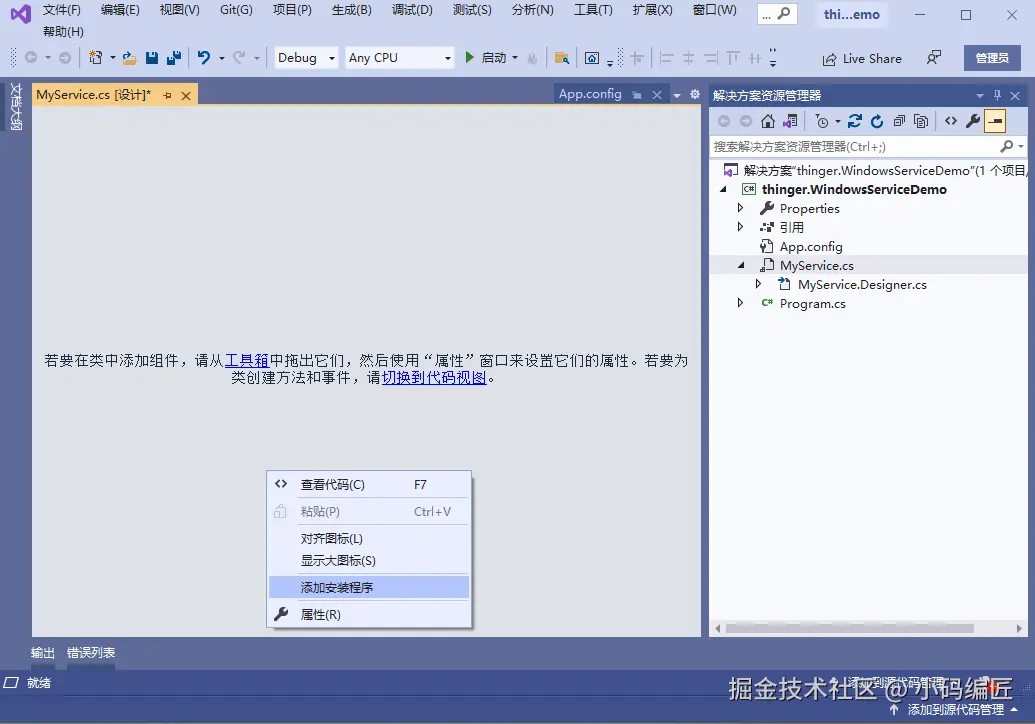Image resolution: width=1035 pixels, height=724 pixels.
Task: Collapse the MyService.cs node
Action: point(741,265)
